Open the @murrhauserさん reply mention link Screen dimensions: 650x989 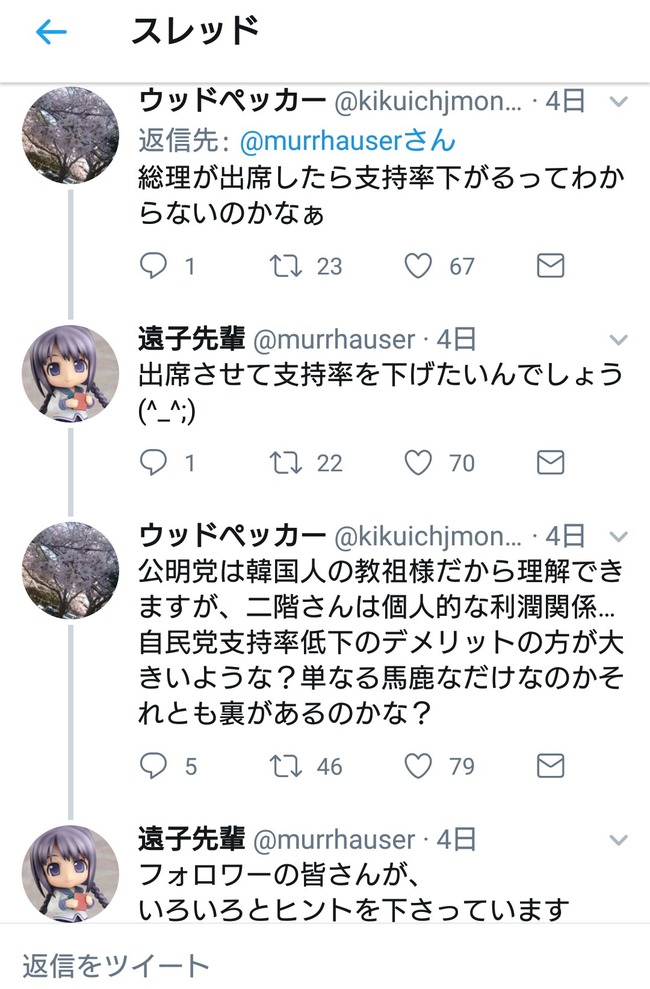344,137
